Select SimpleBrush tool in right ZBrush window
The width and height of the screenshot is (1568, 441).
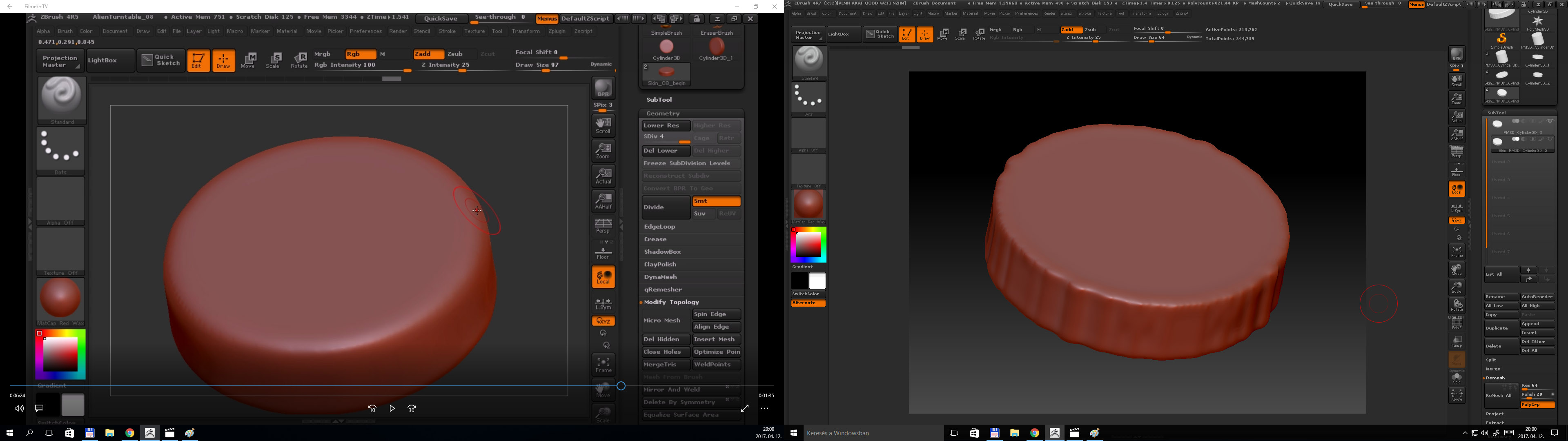1502,41
